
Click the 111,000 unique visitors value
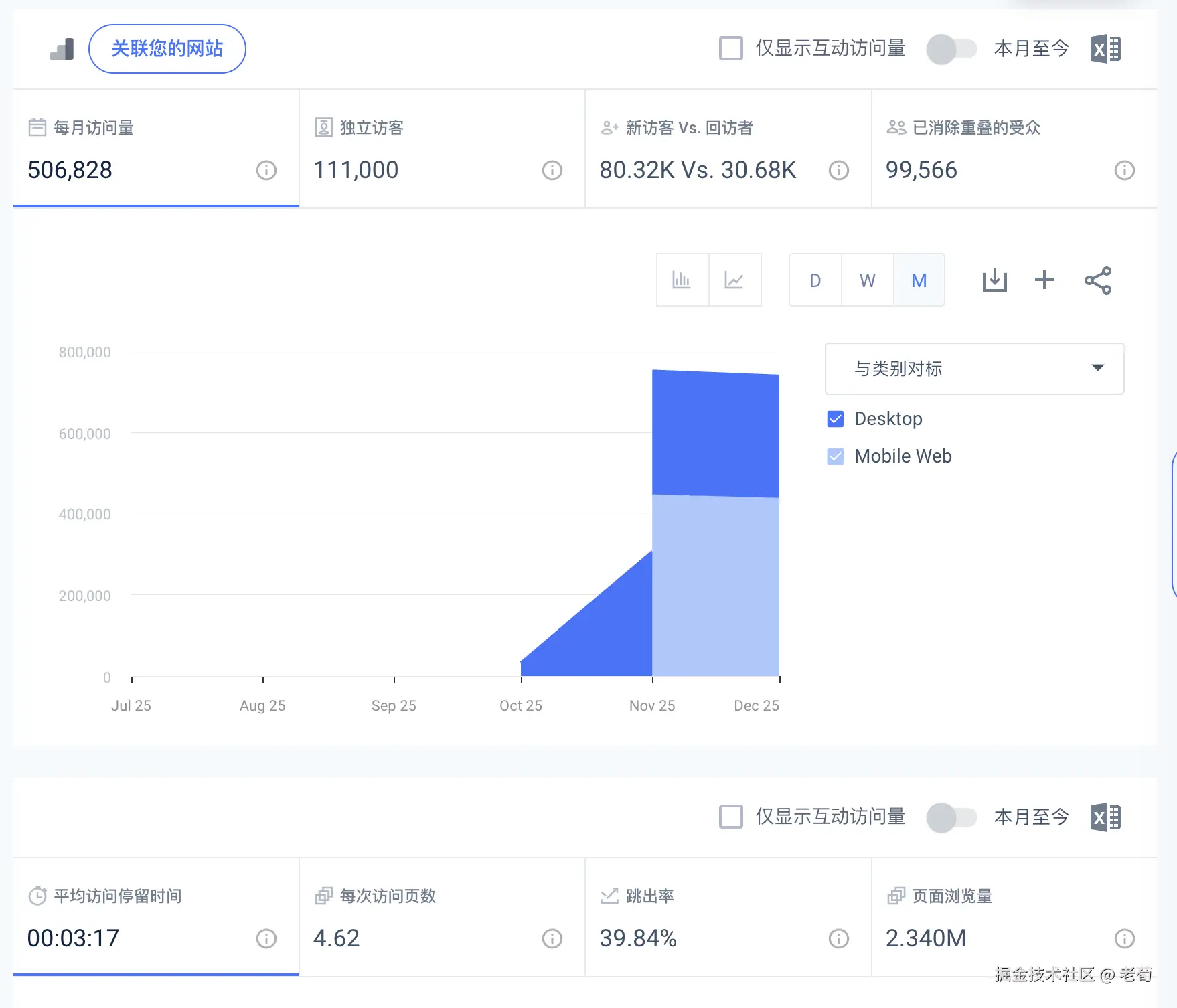(x=356, y=170)
